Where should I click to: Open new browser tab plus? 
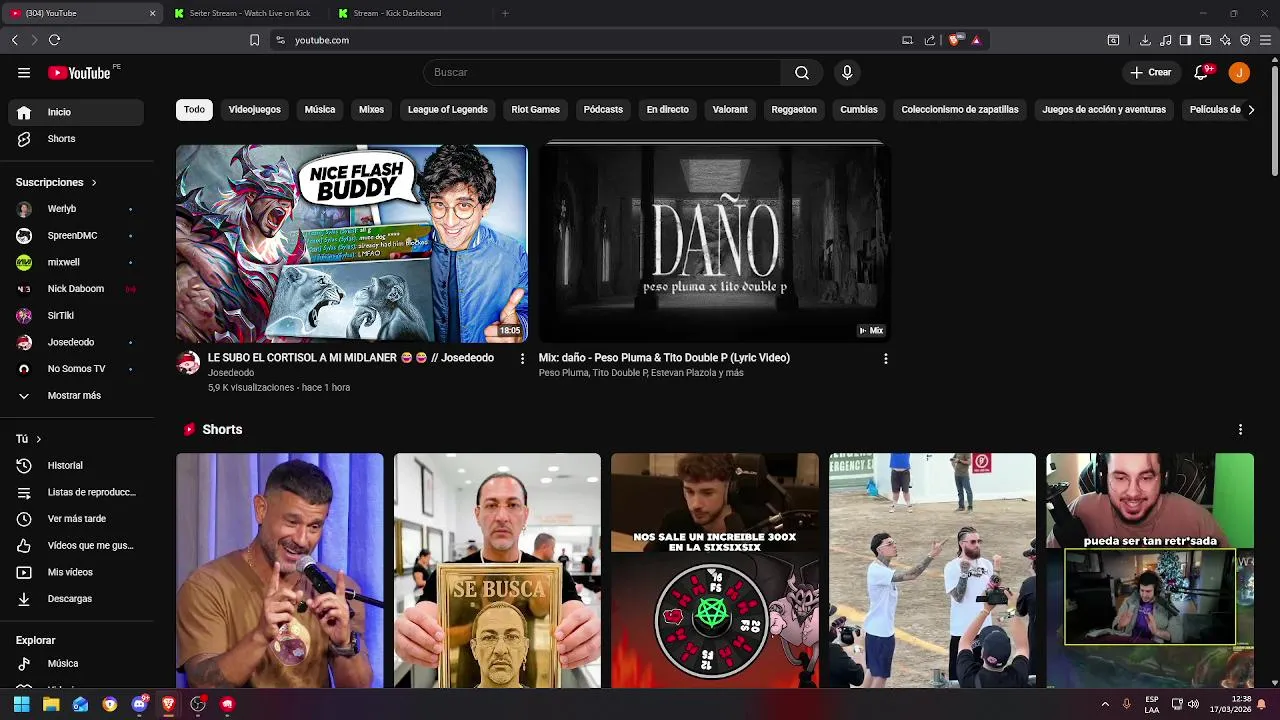click(505, 13)
